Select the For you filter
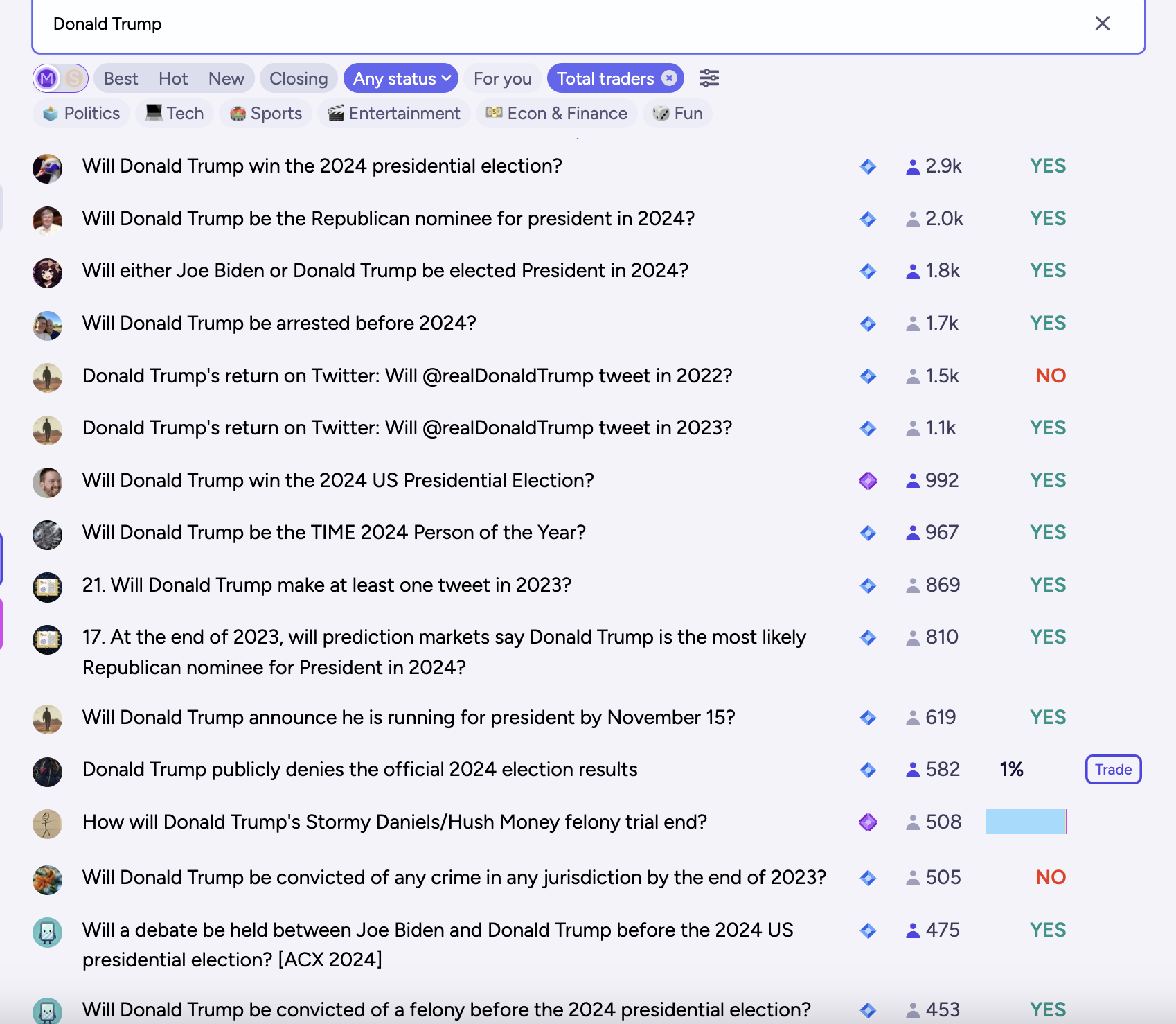 [x=503, y=78]
